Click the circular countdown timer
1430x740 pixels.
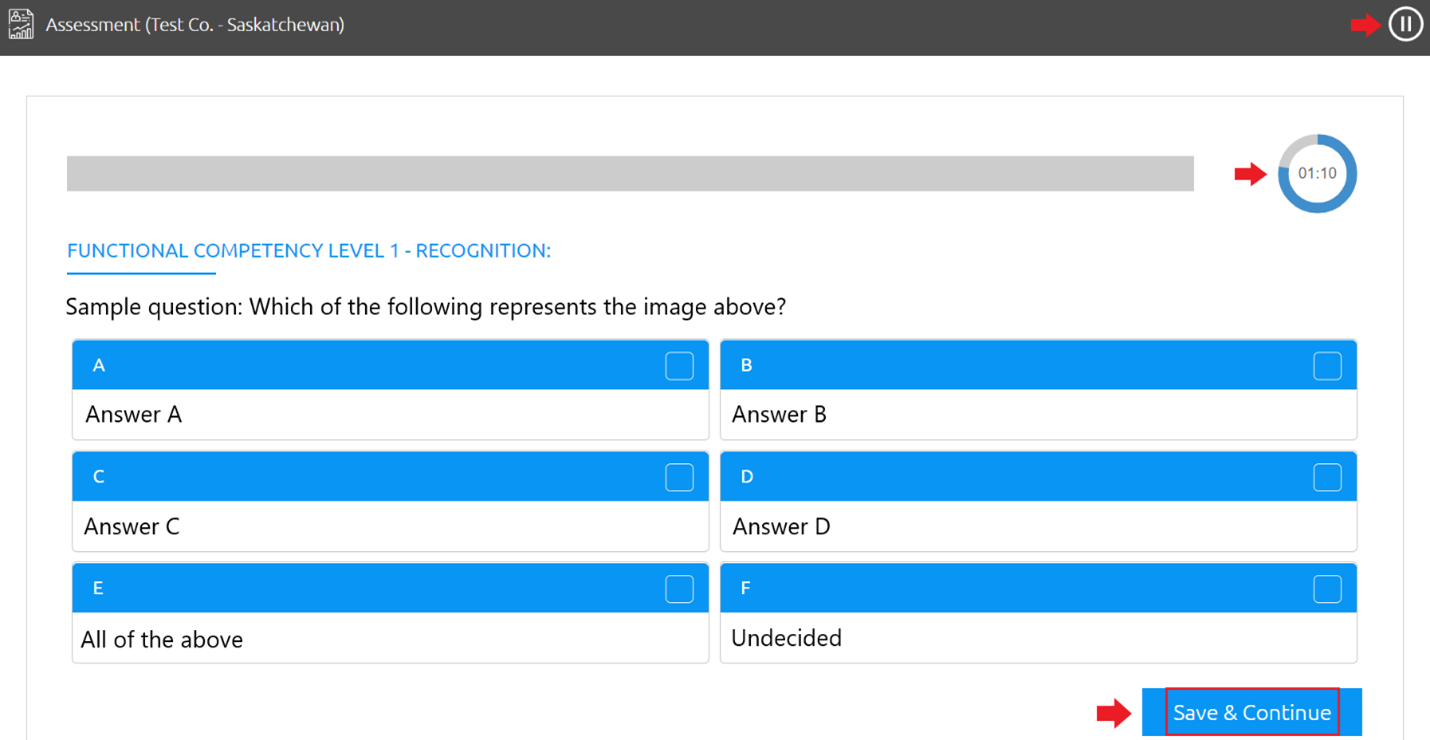(1317, 173)
